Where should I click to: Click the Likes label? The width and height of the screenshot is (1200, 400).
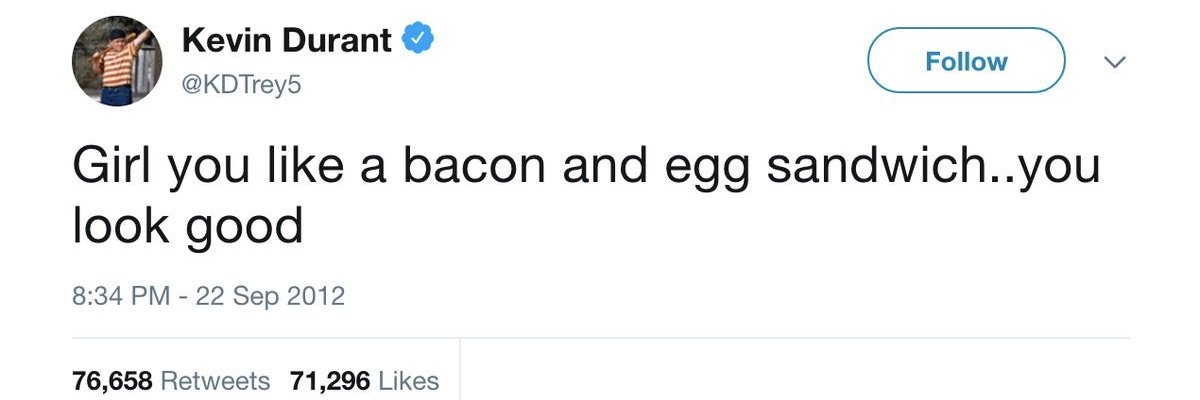[409, 381]
